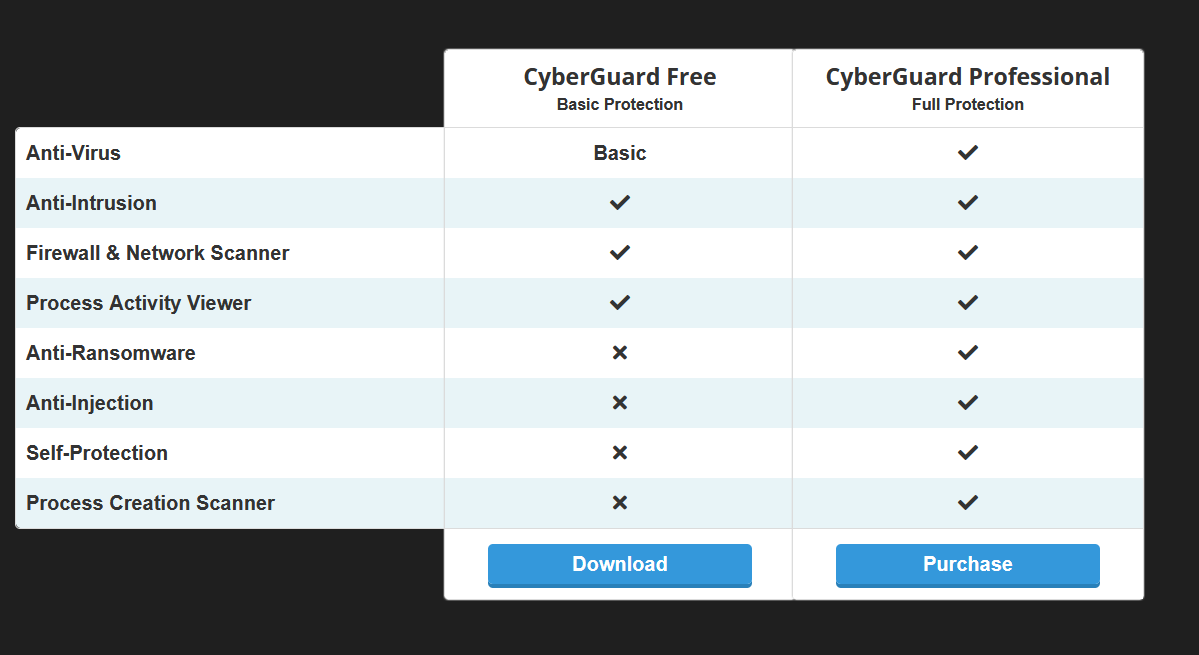Click the Basic text in Anti-Virus row
This screenshot has width=1199, height=655.
pyautogui.click(x=620, y=153)
